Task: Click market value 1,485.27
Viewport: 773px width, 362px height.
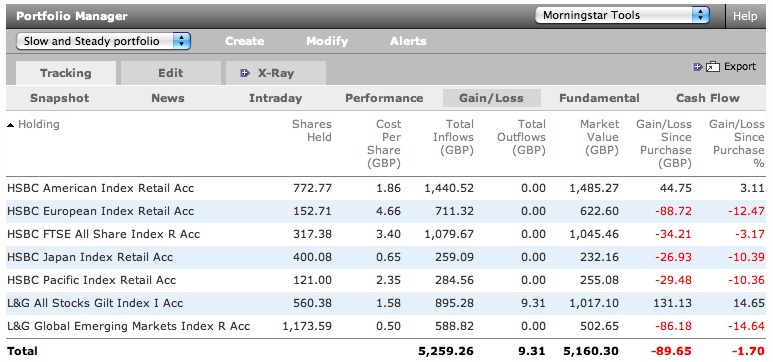Action: [594, 188]
